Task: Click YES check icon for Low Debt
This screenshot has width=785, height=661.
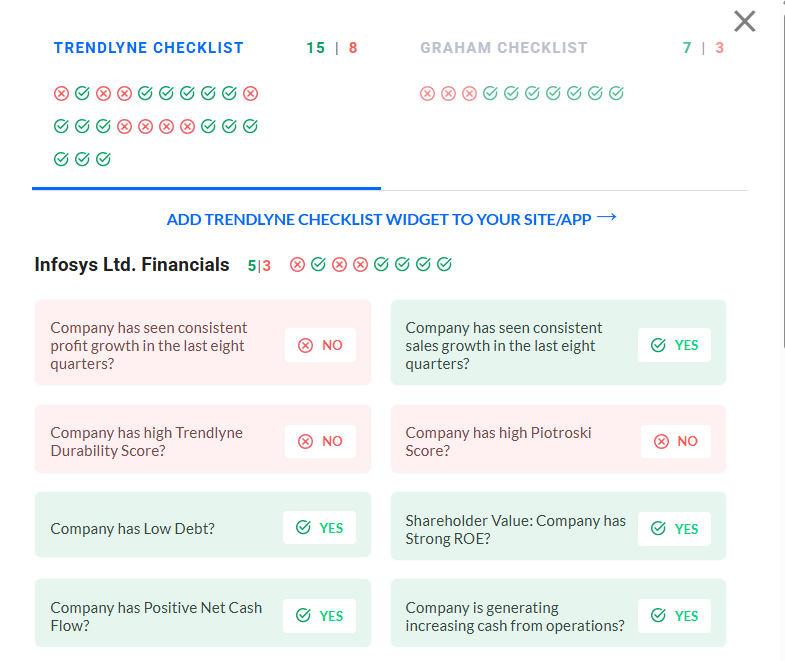Action: click(303, 528)
